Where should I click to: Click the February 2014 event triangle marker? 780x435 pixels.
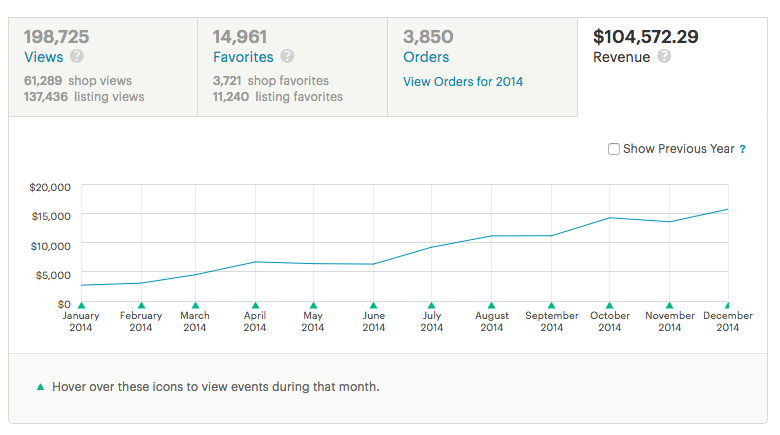tap(142, 305)
